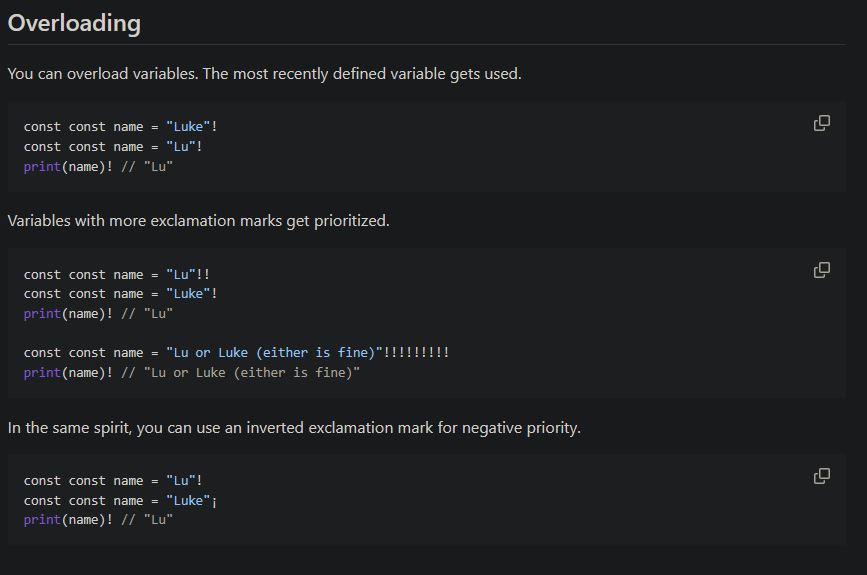
Task: Click the "Lu"! declaration in the third code block
Action: tap(113, 481)
